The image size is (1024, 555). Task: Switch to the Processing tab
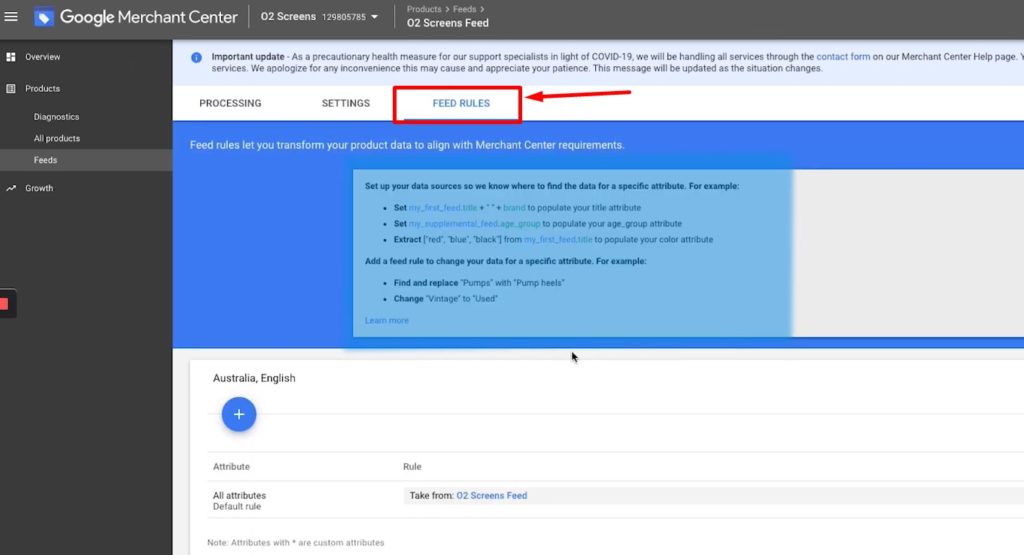(x=230, y=103)
